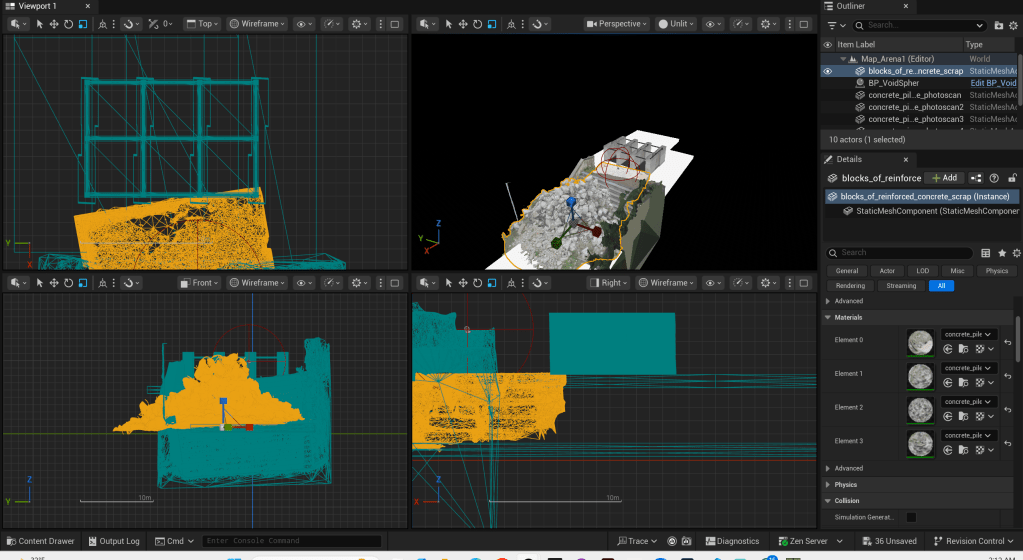Image resolution: width=1023 pixels, height=560 pixels.
Task: Activate the scale tool in top viewport
Action: click(82, 24)
